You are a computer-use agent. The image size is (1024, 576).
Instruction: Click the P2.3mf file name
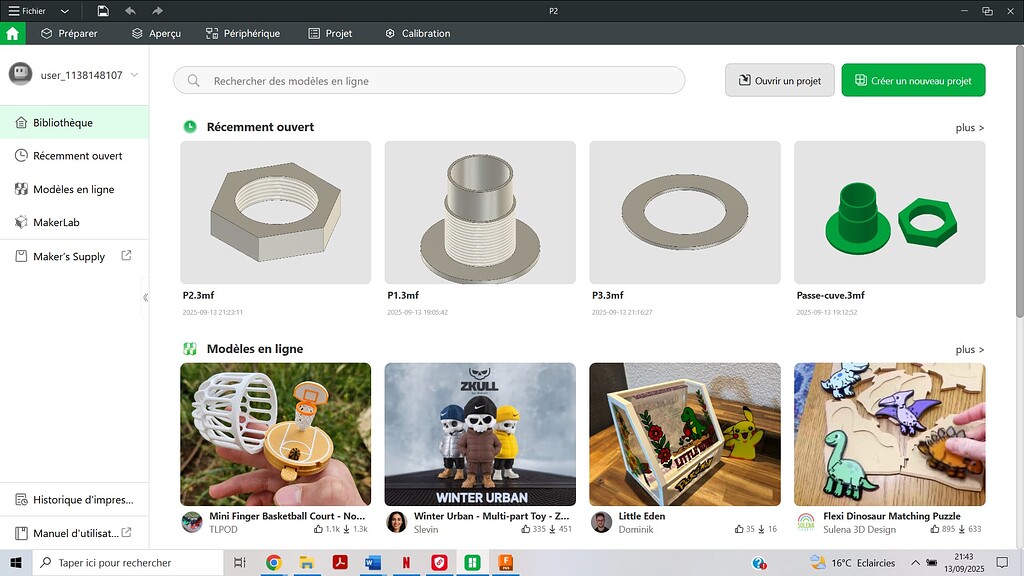[199, 295]
